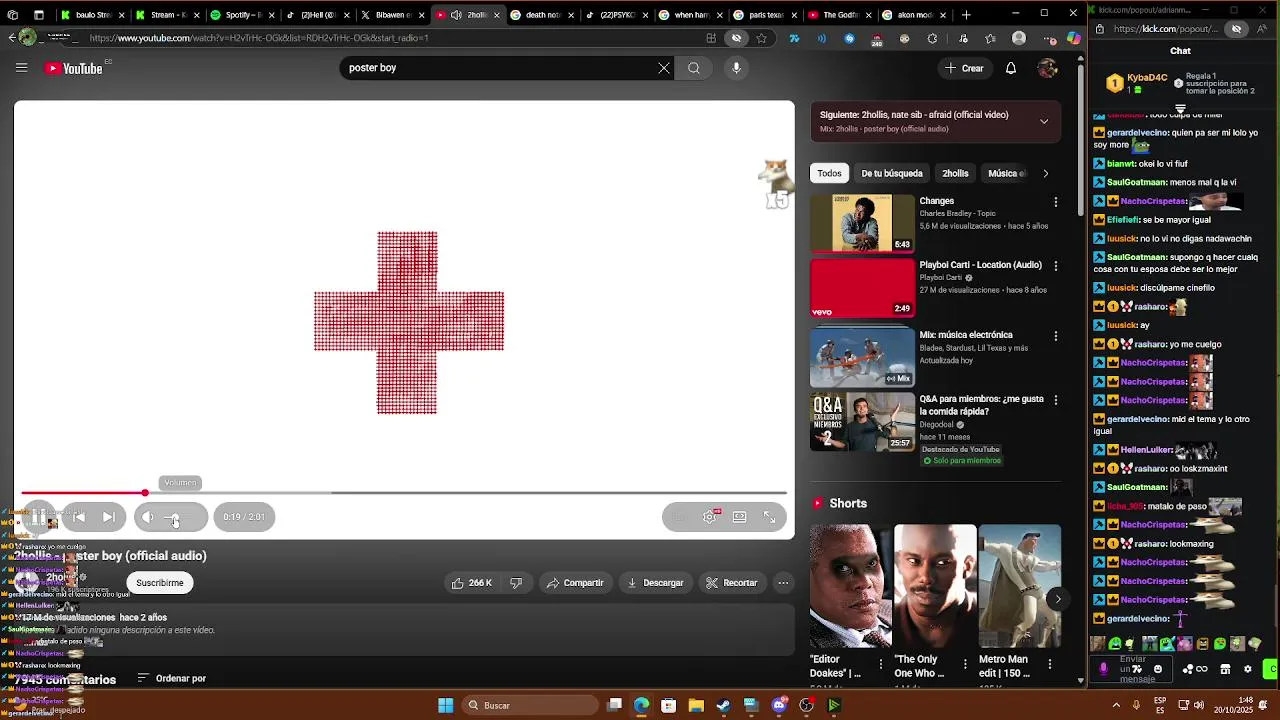The height and width of the screenshot is (720, 1280).
Task: Toggle theater mode in the player
Action: [739, 517]
